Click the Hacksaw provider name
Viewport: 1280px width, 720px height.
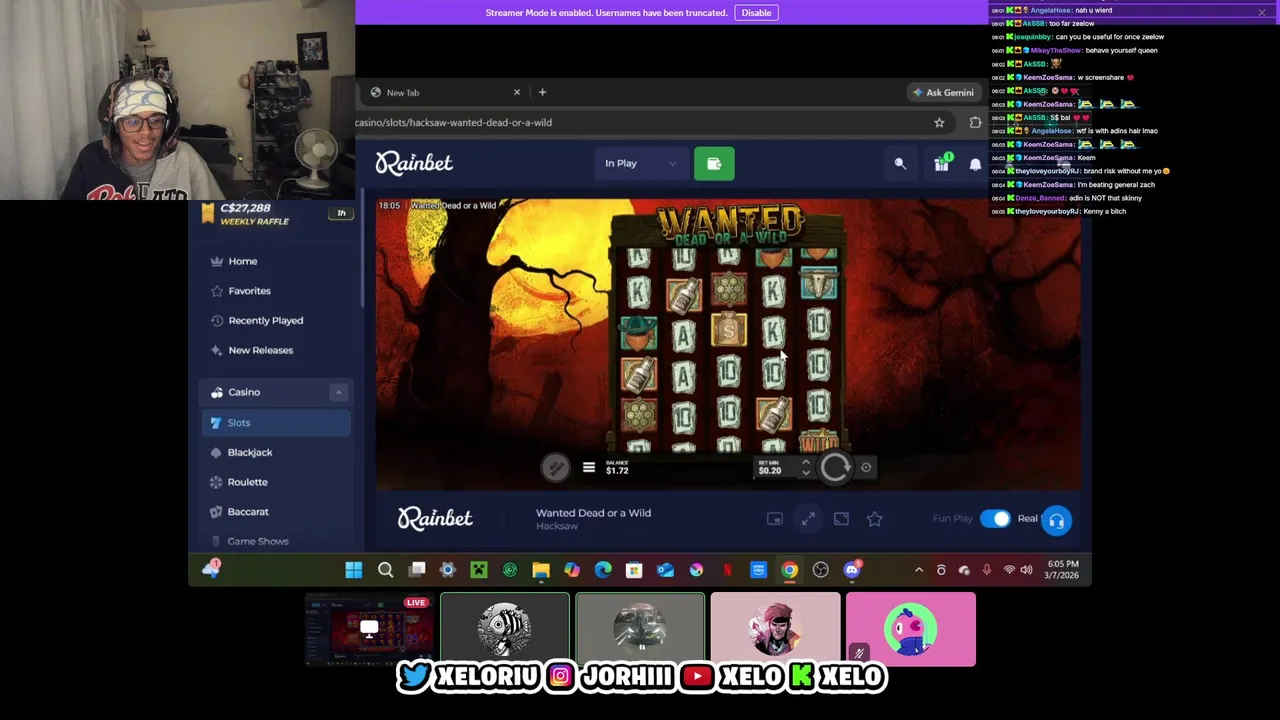pyautogui.click(x=557, y=526)
